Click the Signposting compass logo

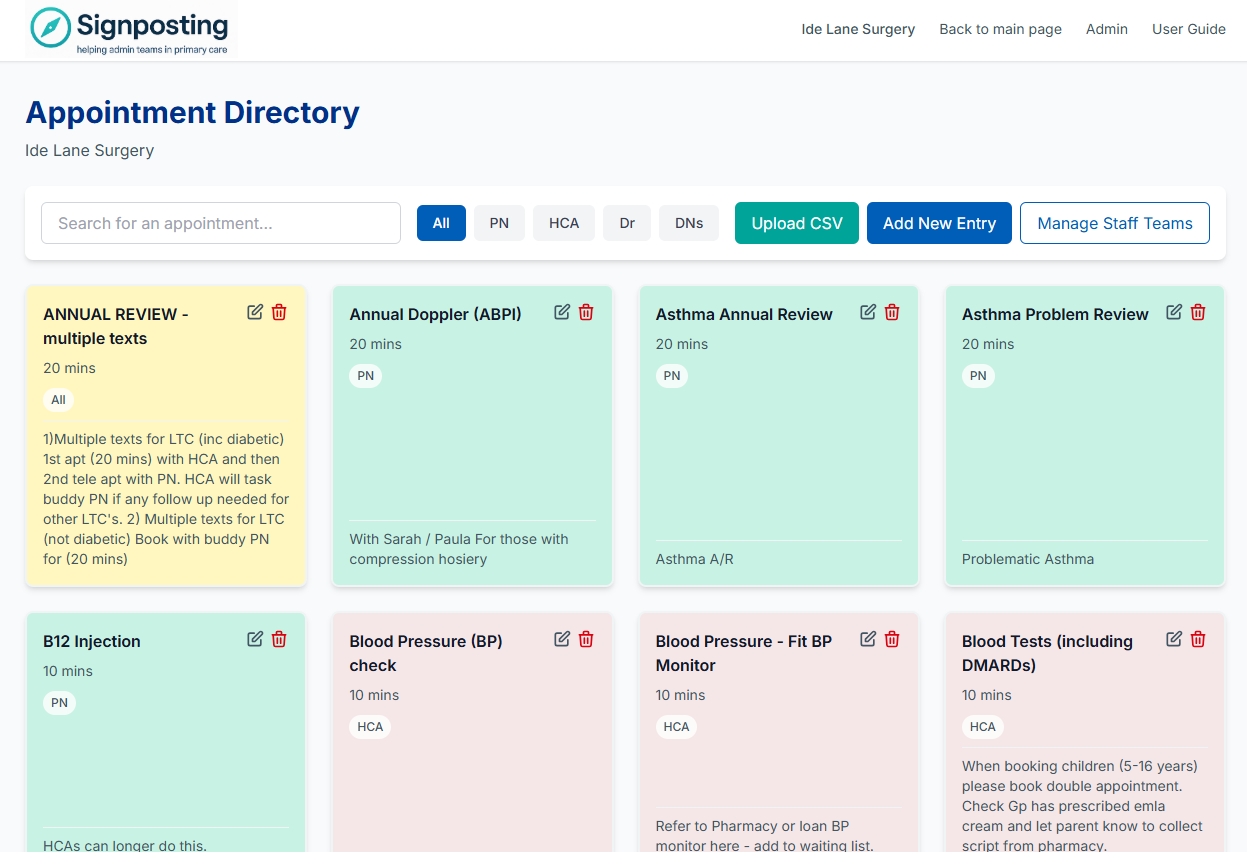[x=50, y=28]
